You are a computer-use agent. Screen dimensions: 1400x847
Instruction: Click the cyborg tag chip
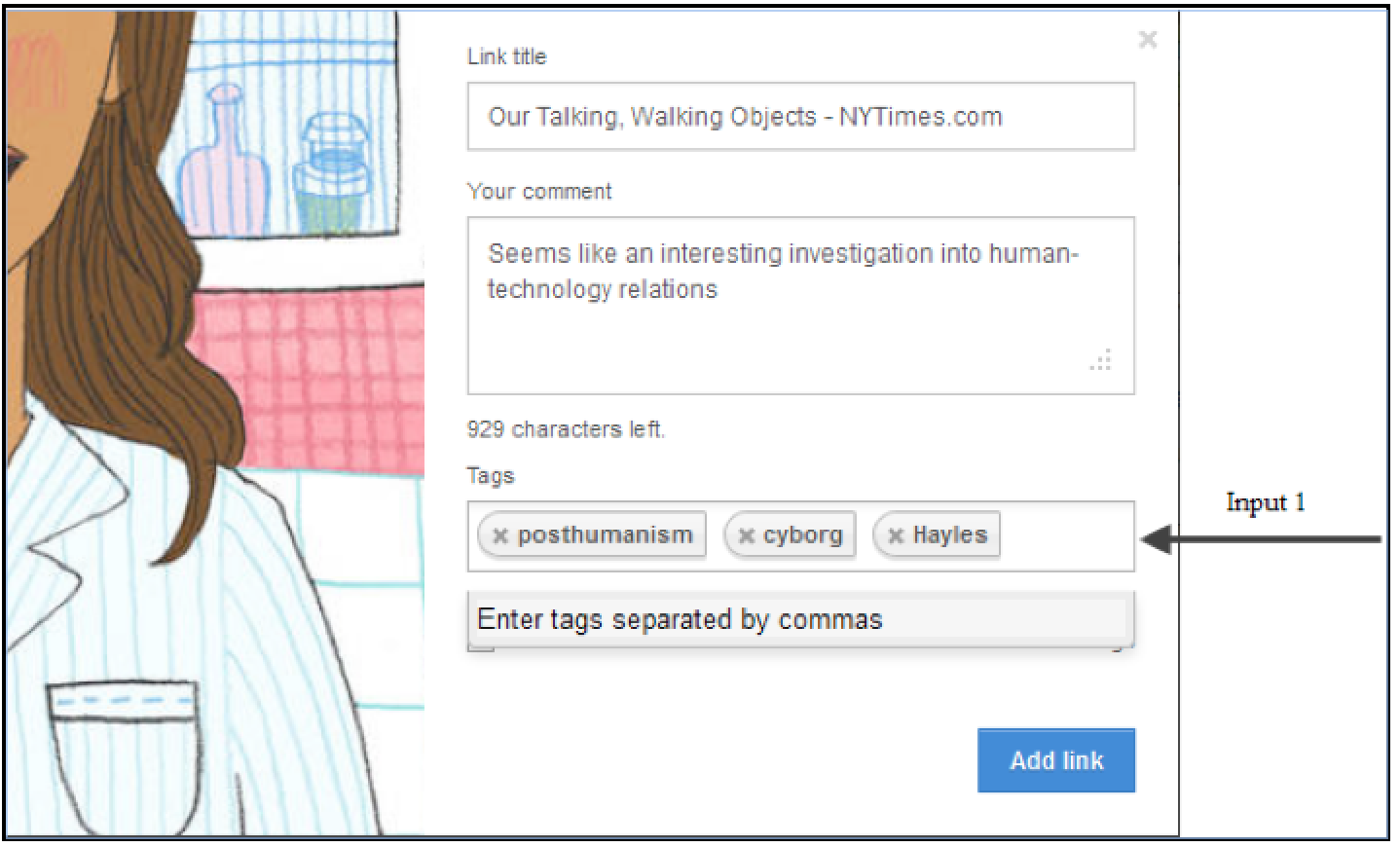point(790,534)
